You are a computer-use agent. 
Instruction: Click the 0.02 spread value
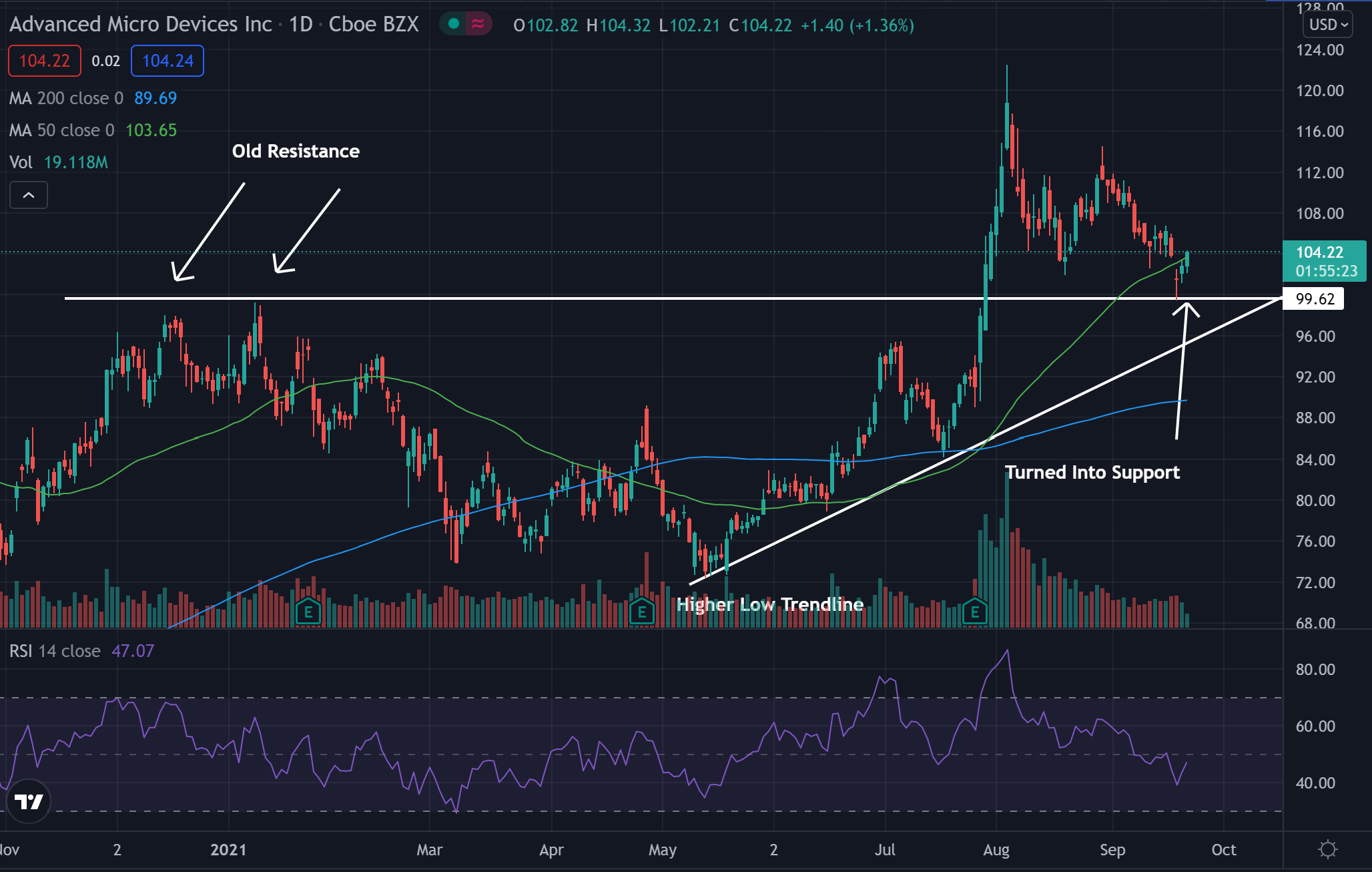click(106, 61)
